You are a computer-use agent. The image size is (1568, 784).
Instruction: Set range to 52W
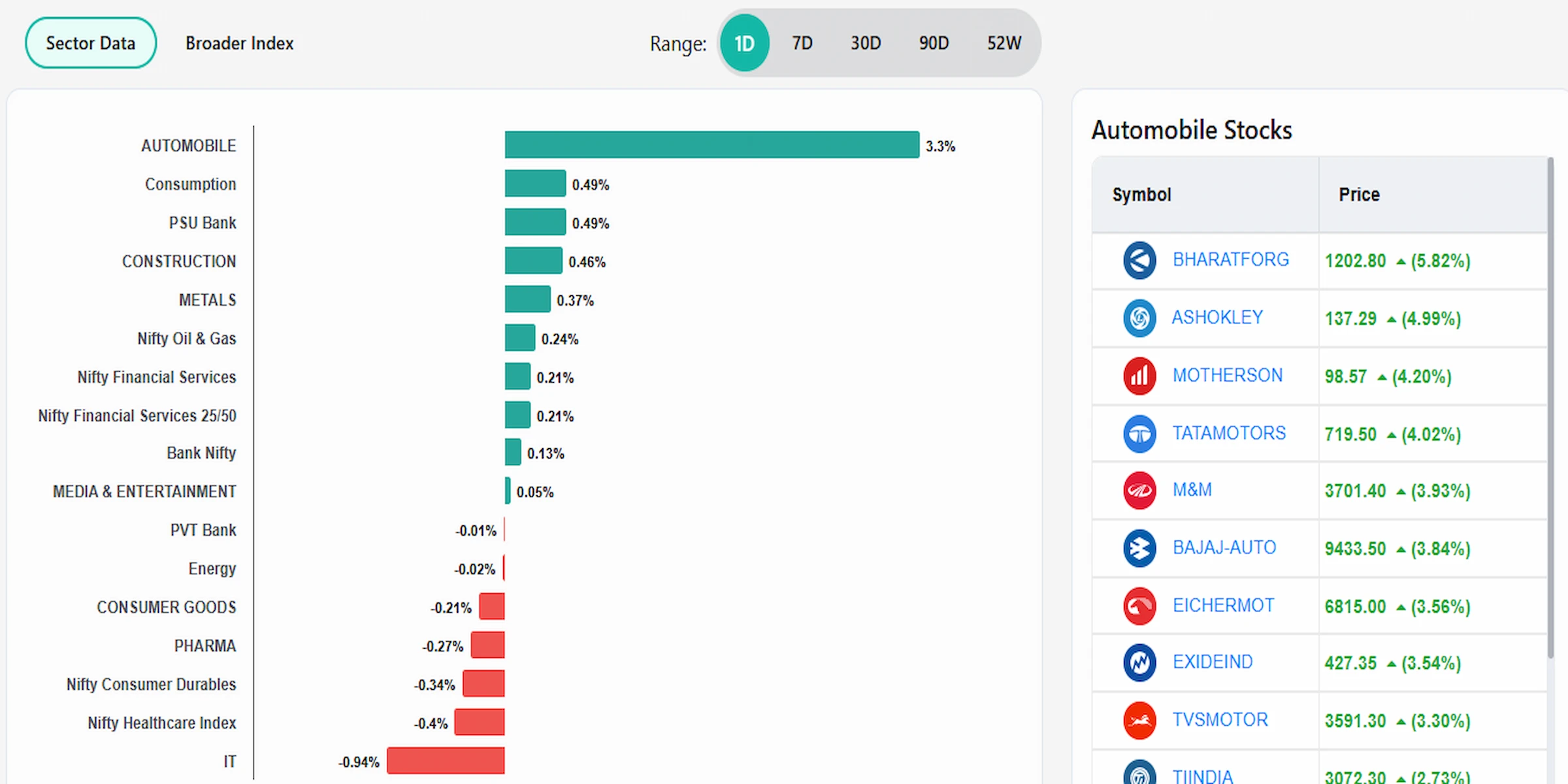(1004, 43)
